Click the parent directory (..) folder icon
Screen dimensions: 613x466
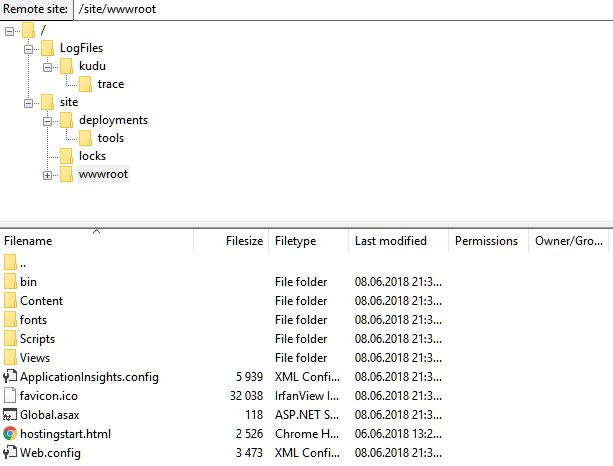click(10, 262)
